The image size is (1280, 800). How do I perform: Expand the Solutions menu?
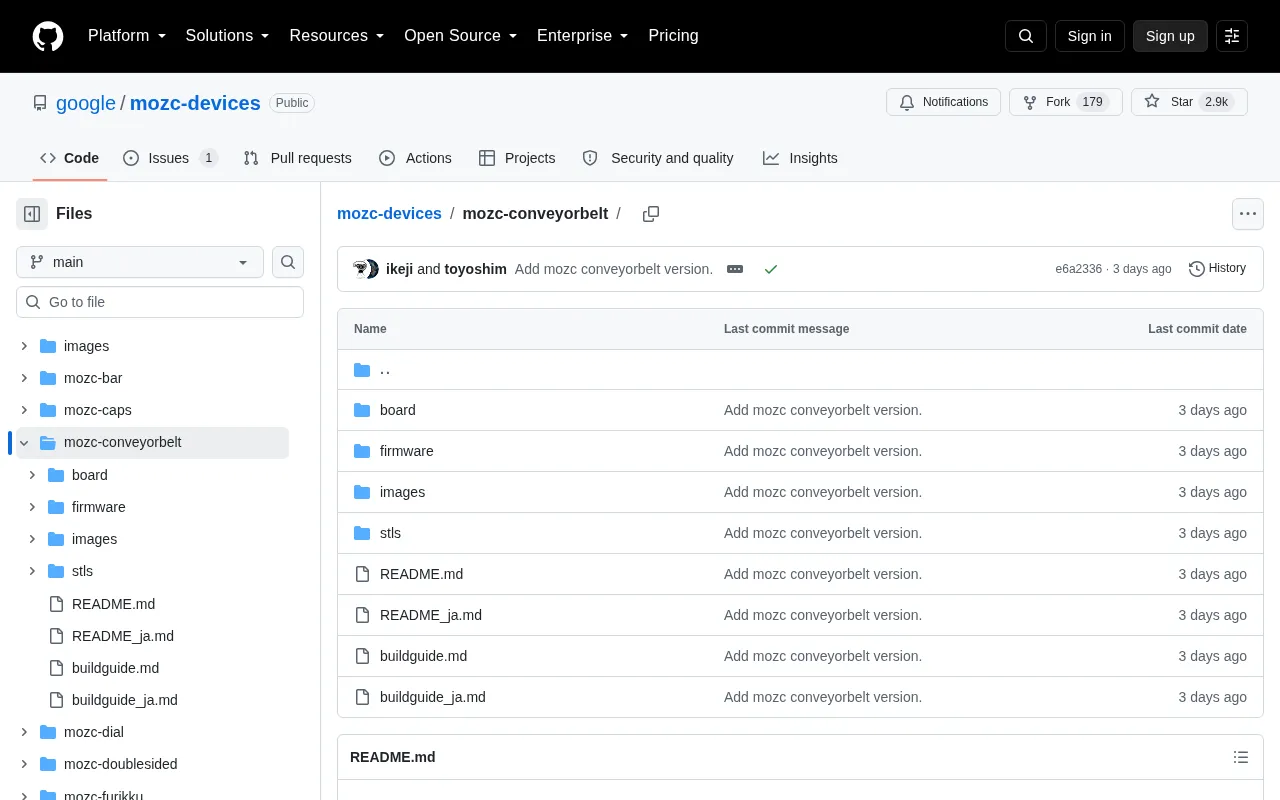click(x=228, y=36)
